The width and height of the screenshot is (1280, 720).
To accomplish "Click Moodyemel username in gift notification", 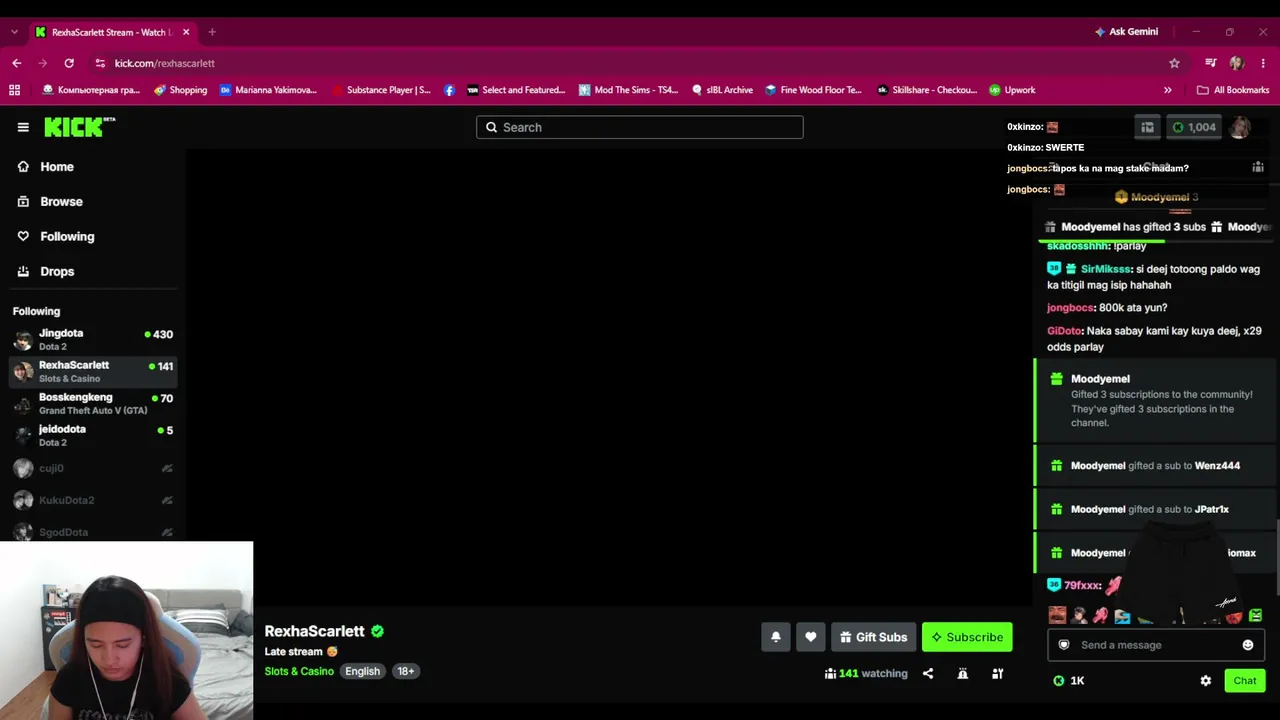I will (1100, 379).
